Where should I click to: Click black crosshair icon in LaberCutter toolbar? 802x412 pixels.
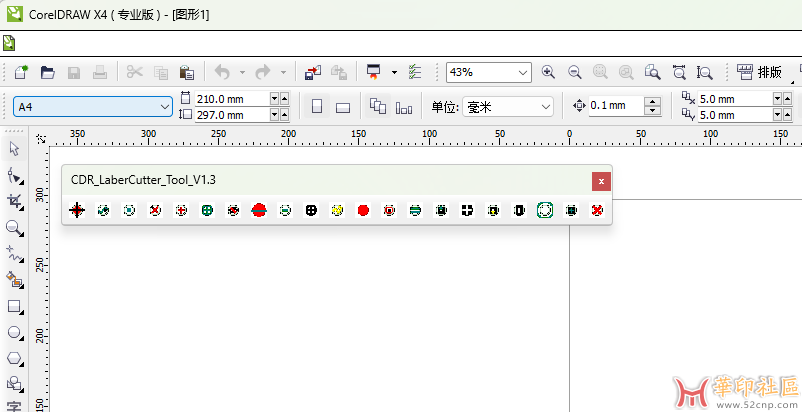(x=77, y=210)
